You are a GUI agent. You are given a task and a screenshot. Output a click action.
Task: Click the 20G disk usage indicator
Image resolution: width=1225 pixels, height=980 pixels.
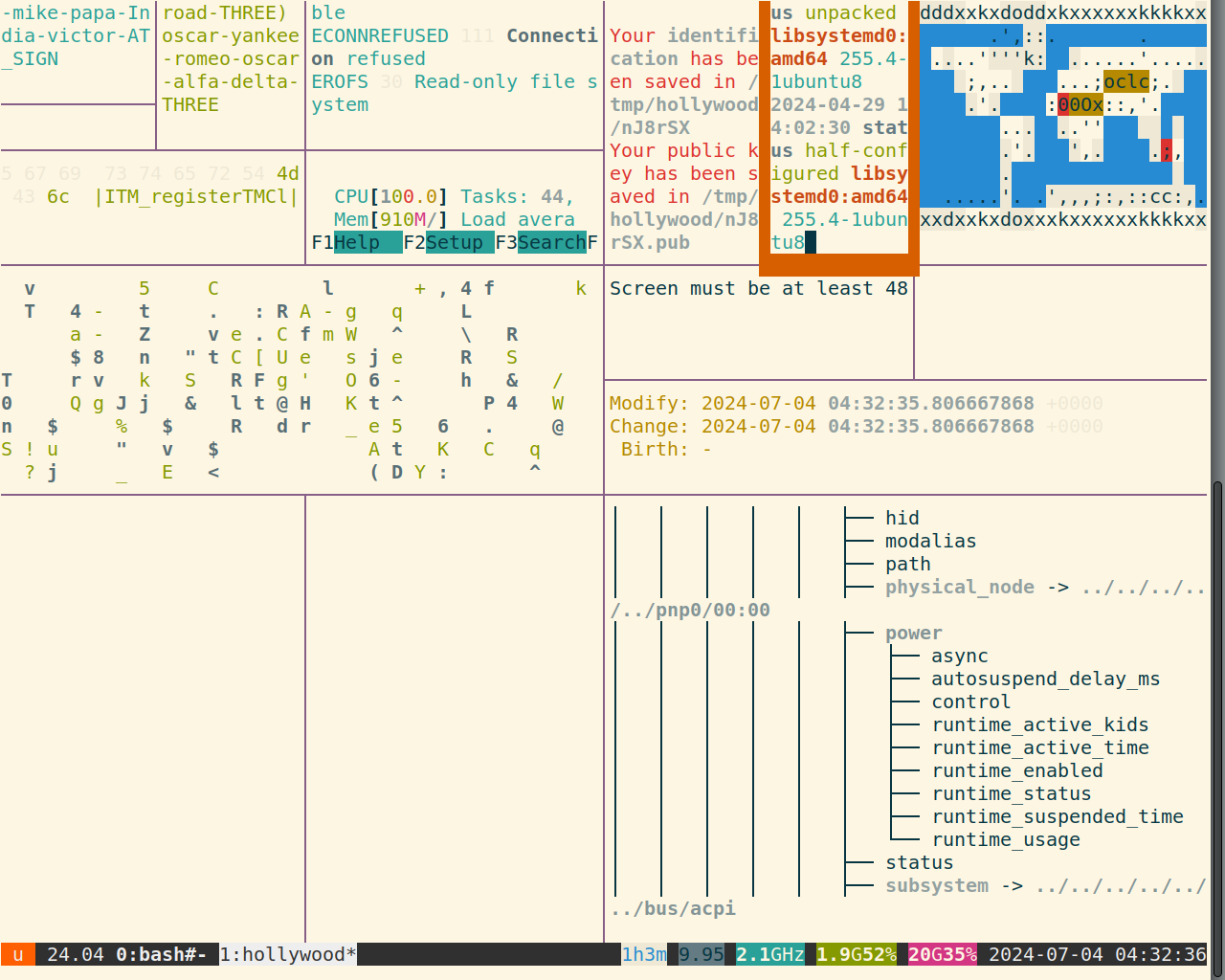coord(942,953)
